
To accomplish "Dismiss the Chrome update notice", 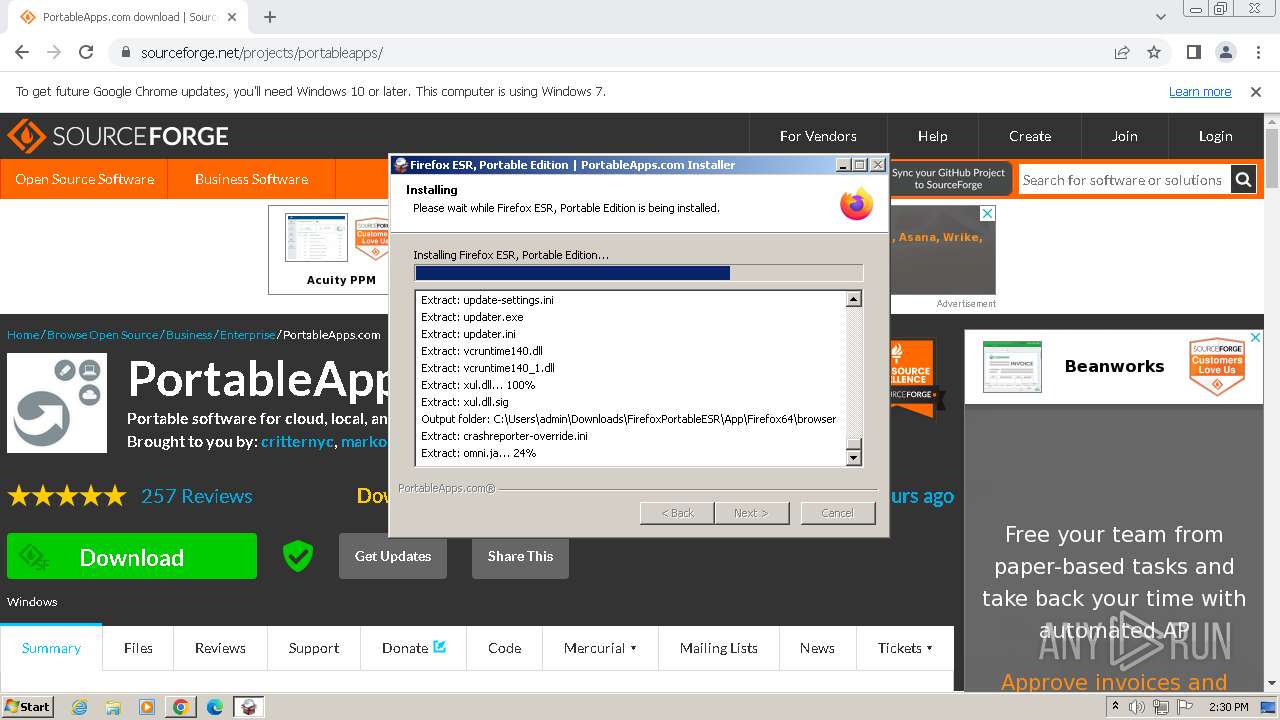I will (x=1256, y=91).
